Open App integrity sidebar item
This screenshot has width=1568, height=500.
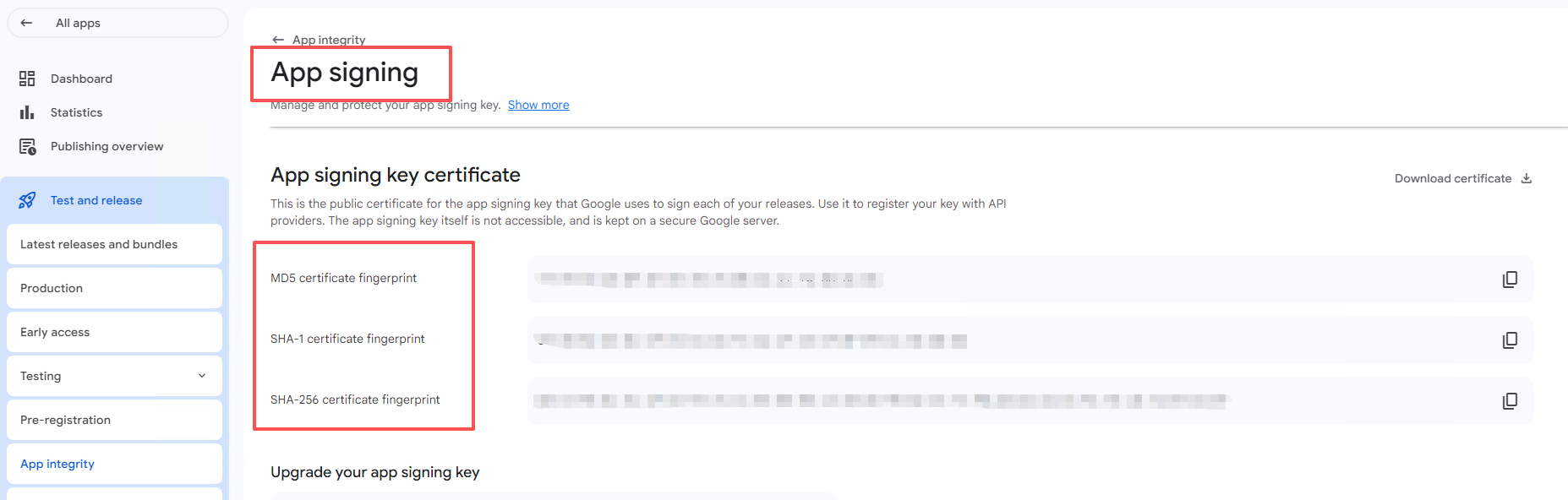57,464
